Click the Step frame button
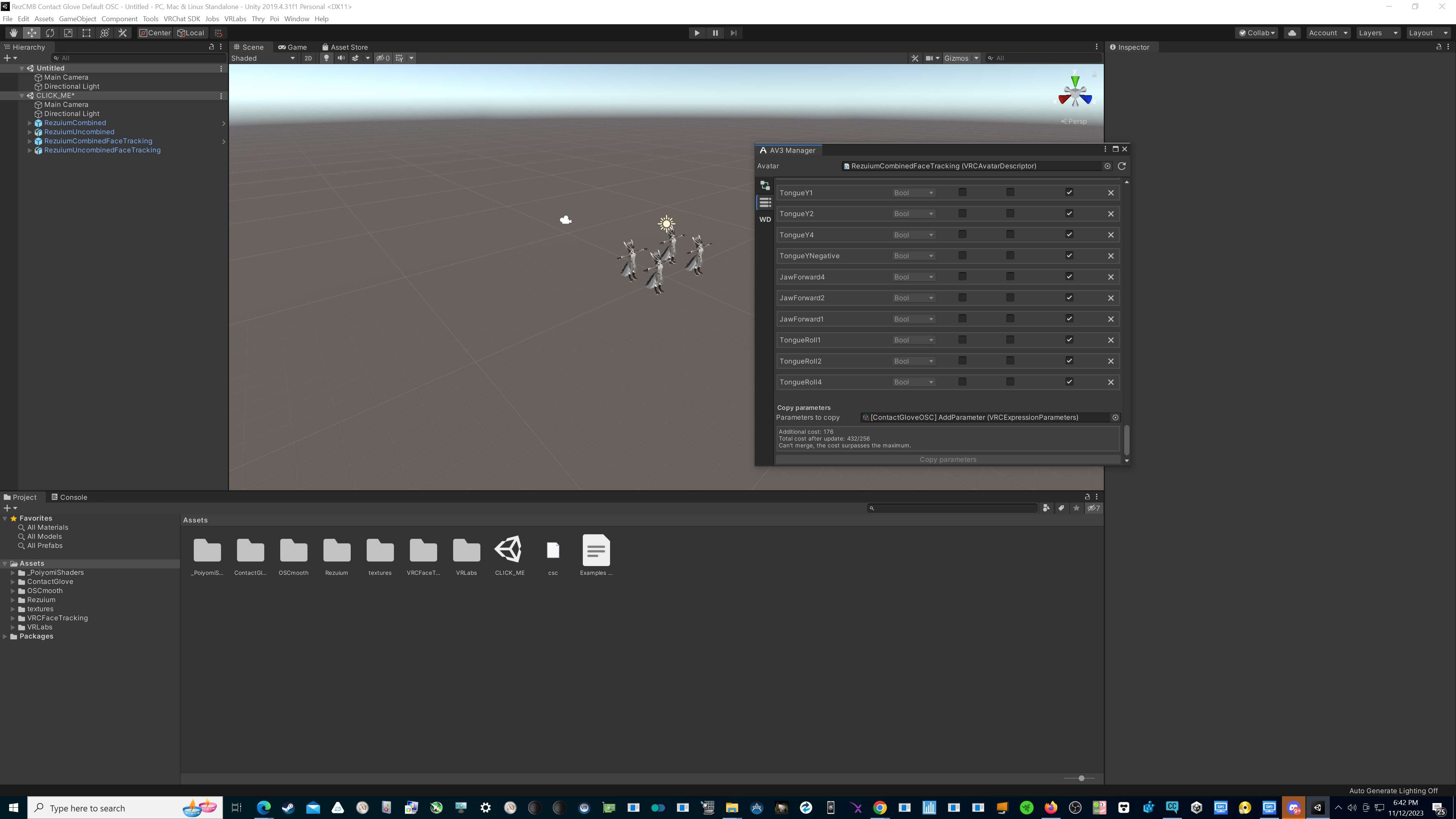This screenshot has width=1456, height=819. pos(733,33)
